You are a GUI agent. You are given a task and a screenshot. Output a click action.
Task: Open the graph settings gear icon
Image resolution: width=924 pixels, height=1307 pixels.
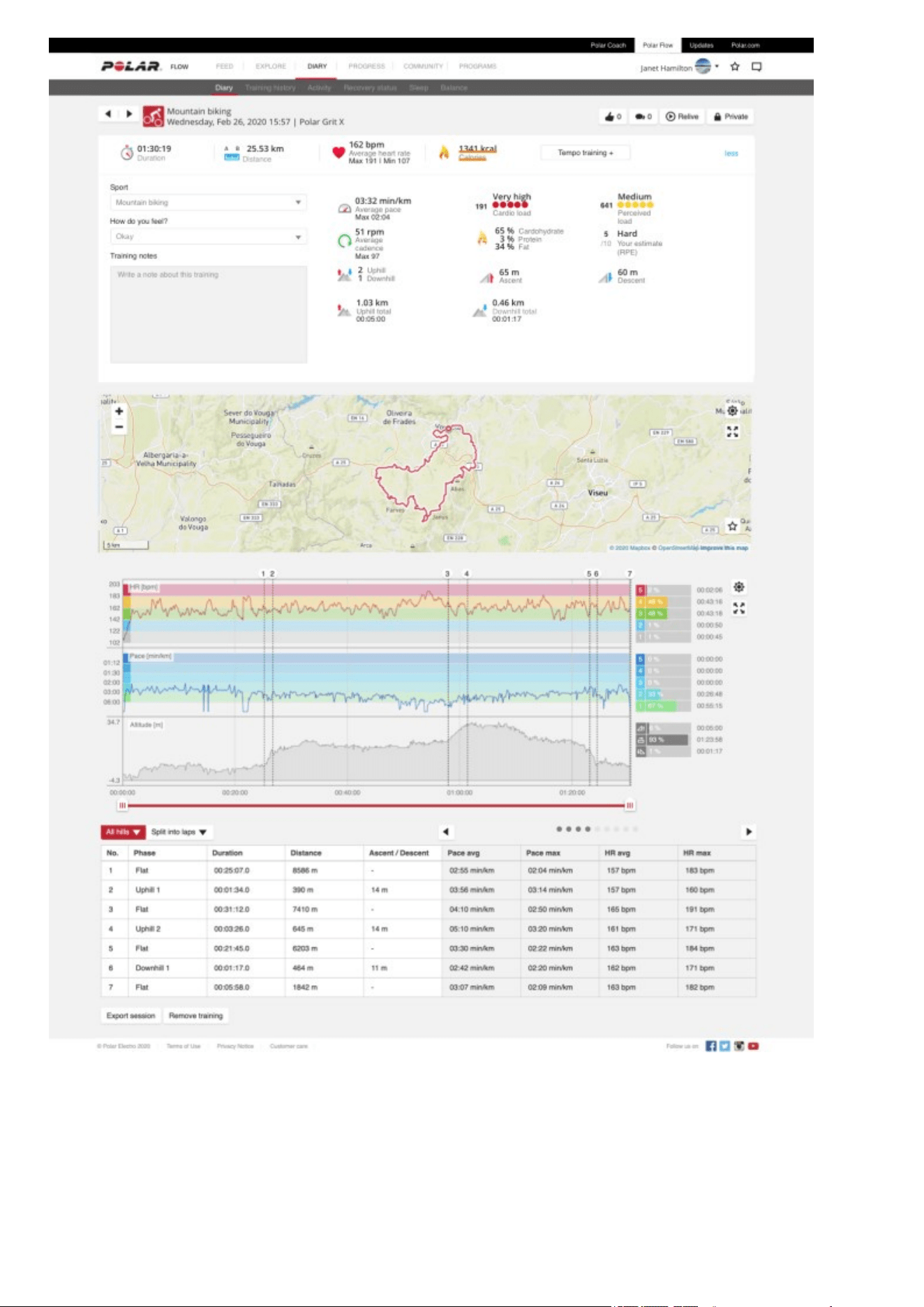coord(739,587)
